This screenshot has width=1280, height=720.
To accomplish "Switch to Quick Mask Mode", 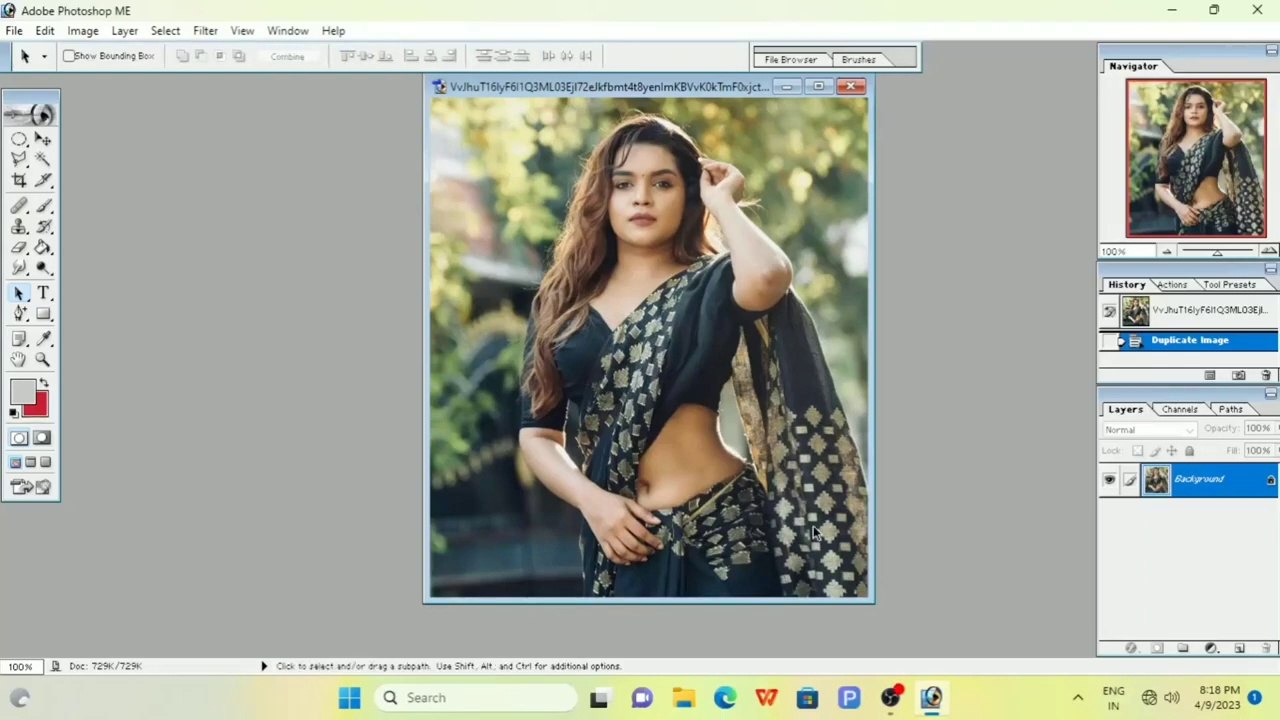I will tap(42, 438).
